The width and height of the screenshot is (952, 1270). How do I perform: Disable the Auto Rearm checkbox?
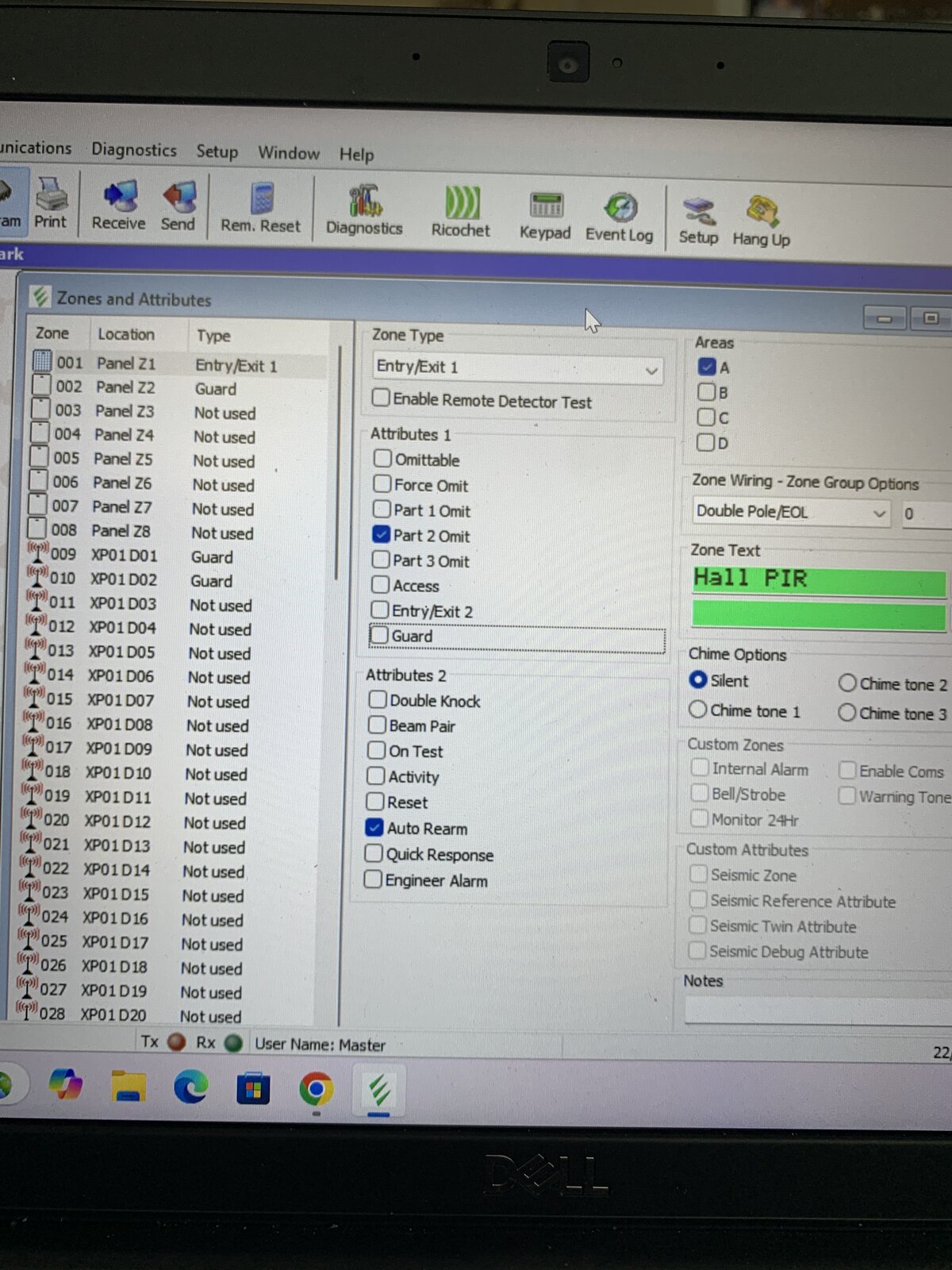(x=374, y=828)
